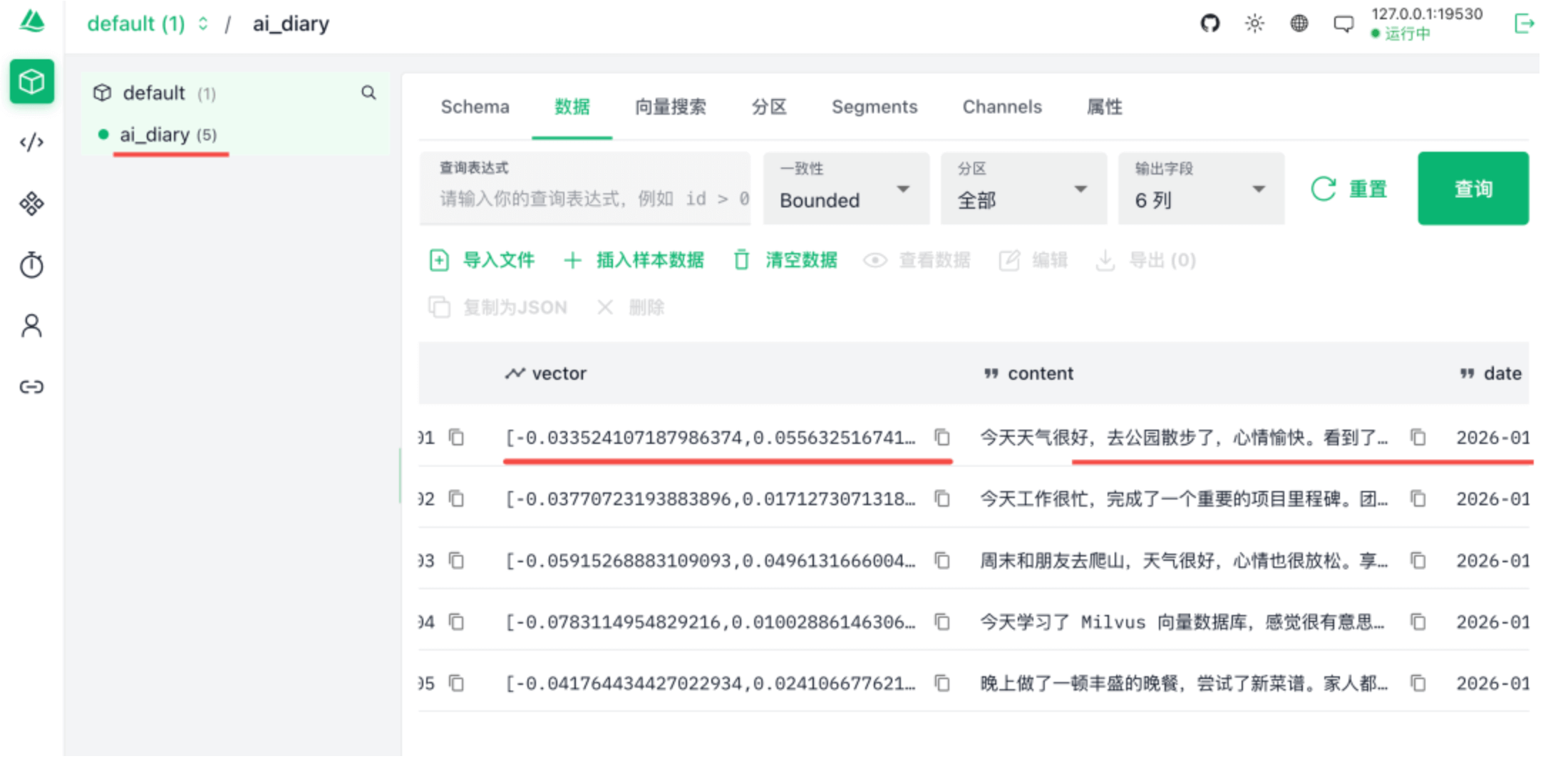The width and height of the screenshot is (1568, 781).
Task: Click the green 查询 button
Action: (x=1473, y=188)
